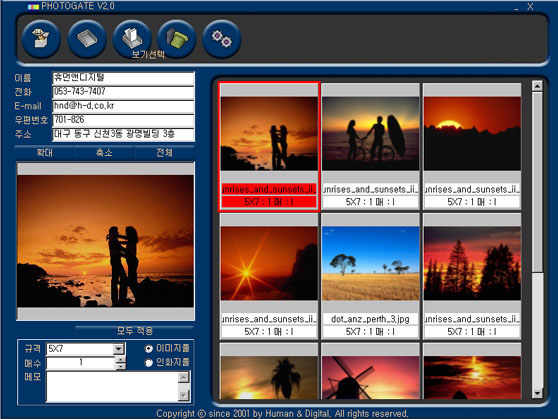Click filename label under the bicycle couple thumbnail
The width and height of the screenshot is (558, 419).
coord(370,189)
